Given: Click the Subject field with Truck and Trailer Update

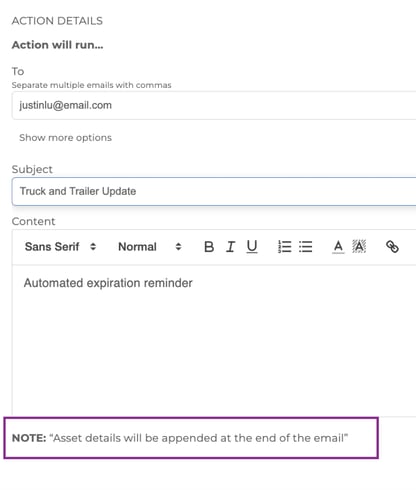Looking at the screenshot, I should click(214, 191).
